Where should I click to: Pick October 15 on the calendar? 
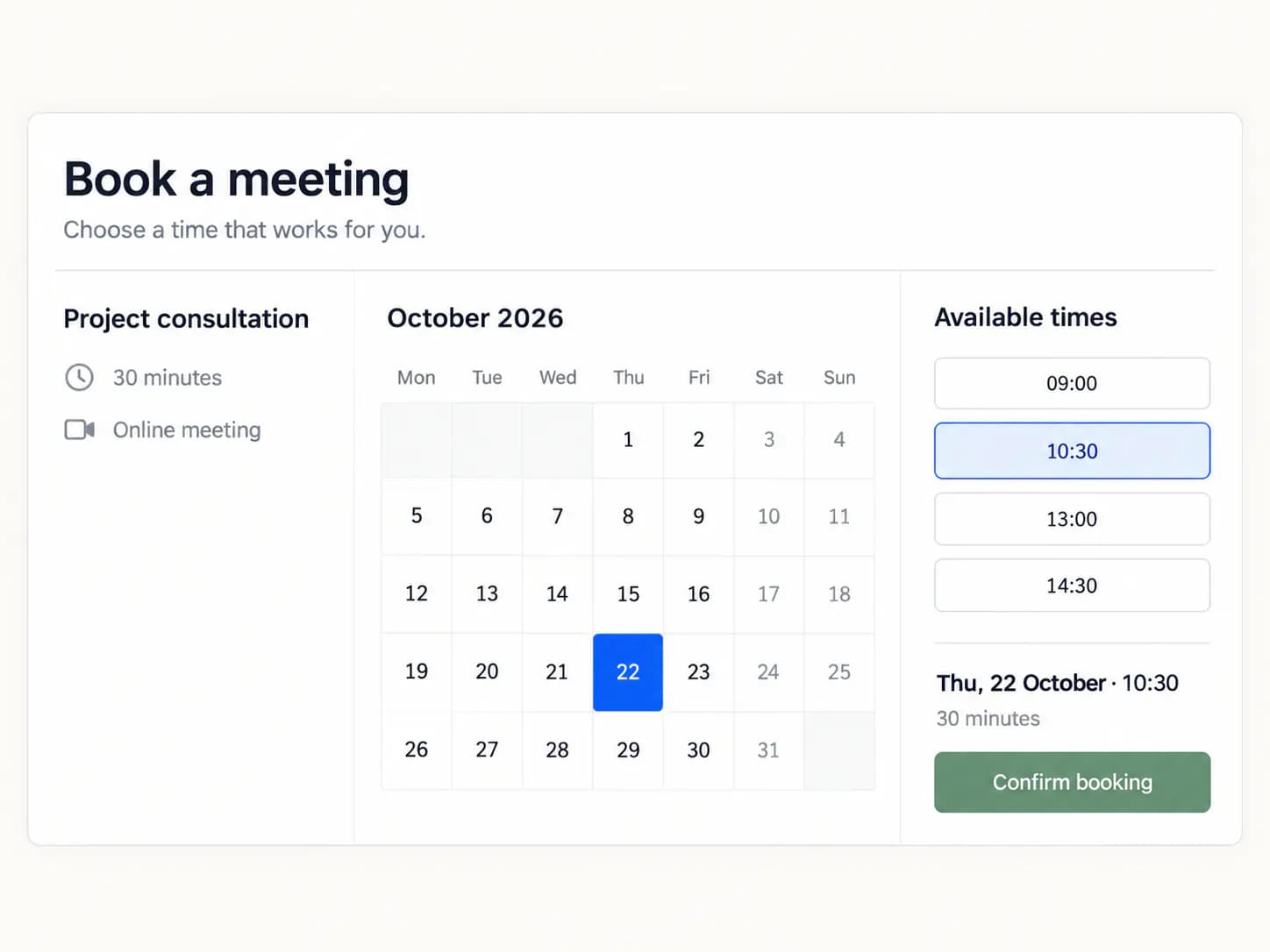(x=628, y=594)
